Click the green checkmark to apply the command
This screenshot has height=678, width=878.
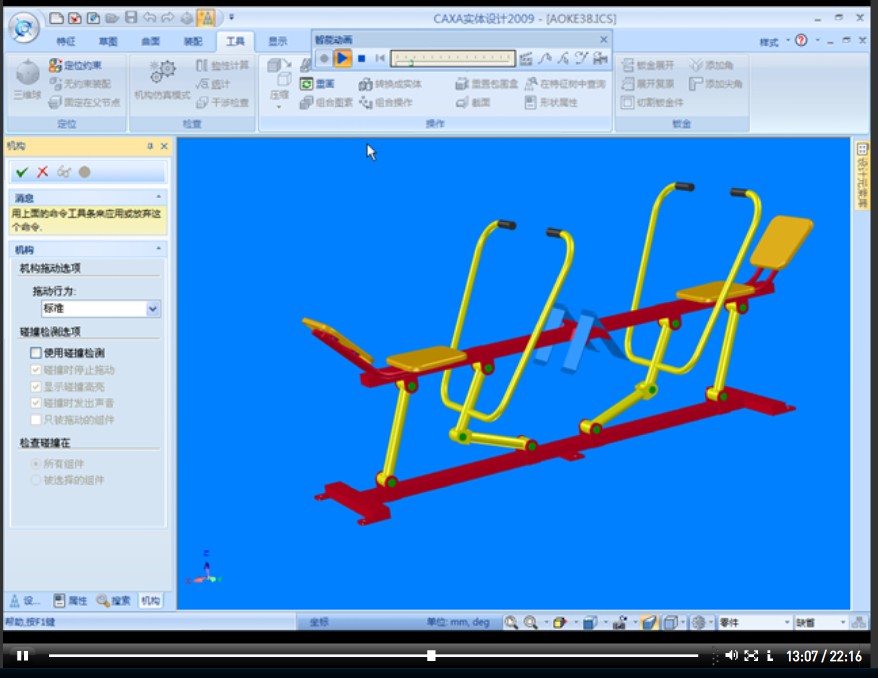[x=21, y=171]
